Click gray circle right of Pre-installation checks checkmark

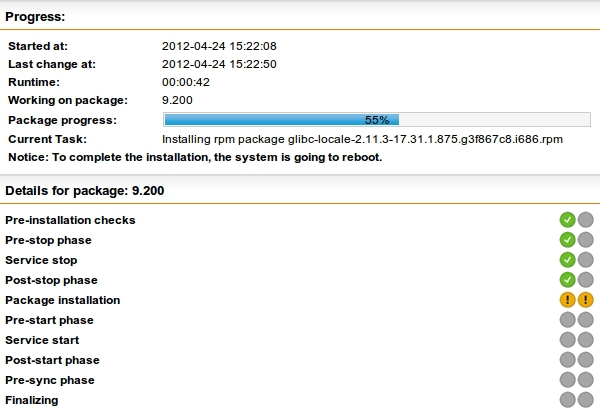point(585,220)
